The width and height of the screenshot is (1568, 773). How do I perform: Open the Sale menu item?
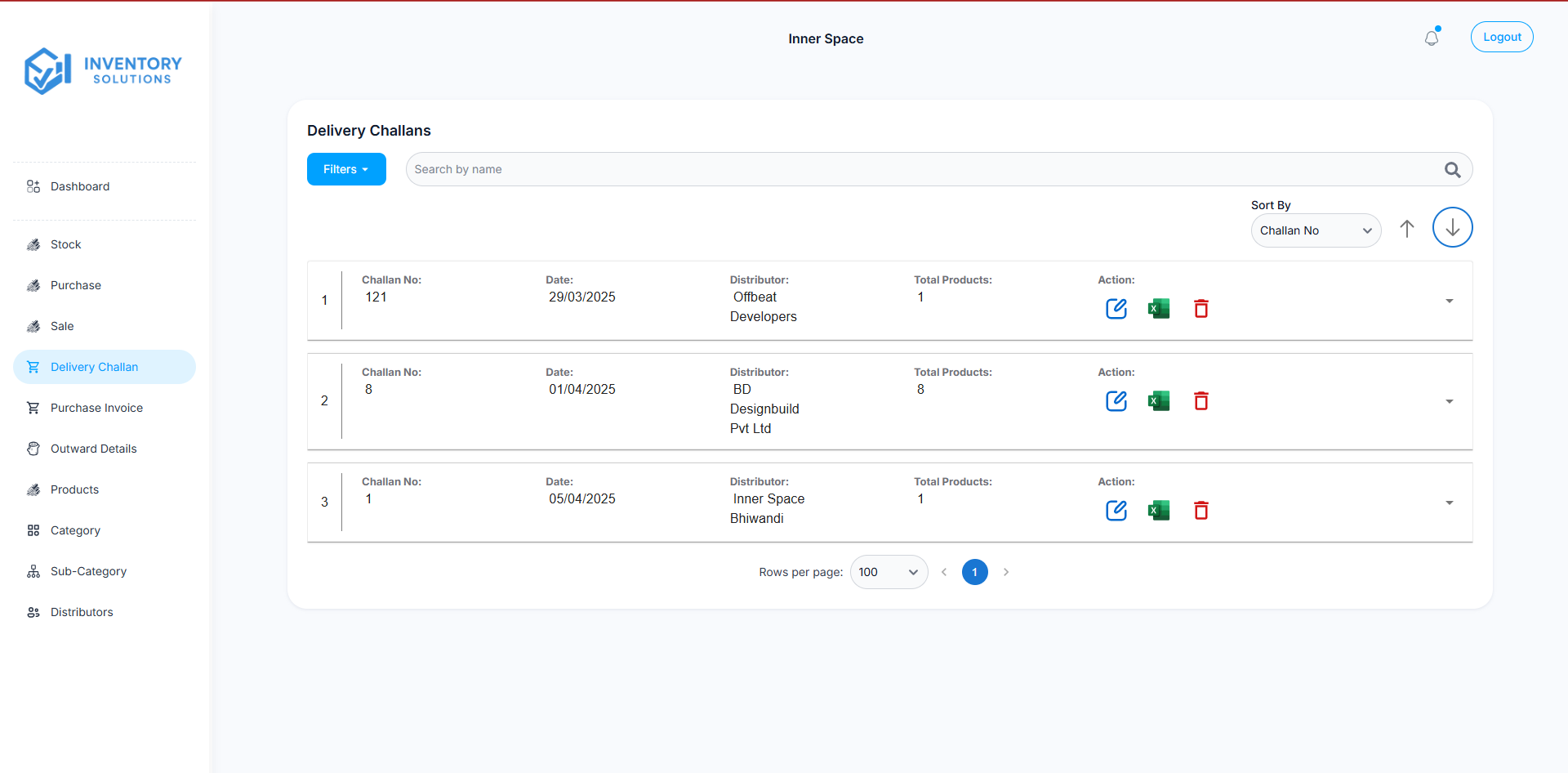click(x=105, y=326)
